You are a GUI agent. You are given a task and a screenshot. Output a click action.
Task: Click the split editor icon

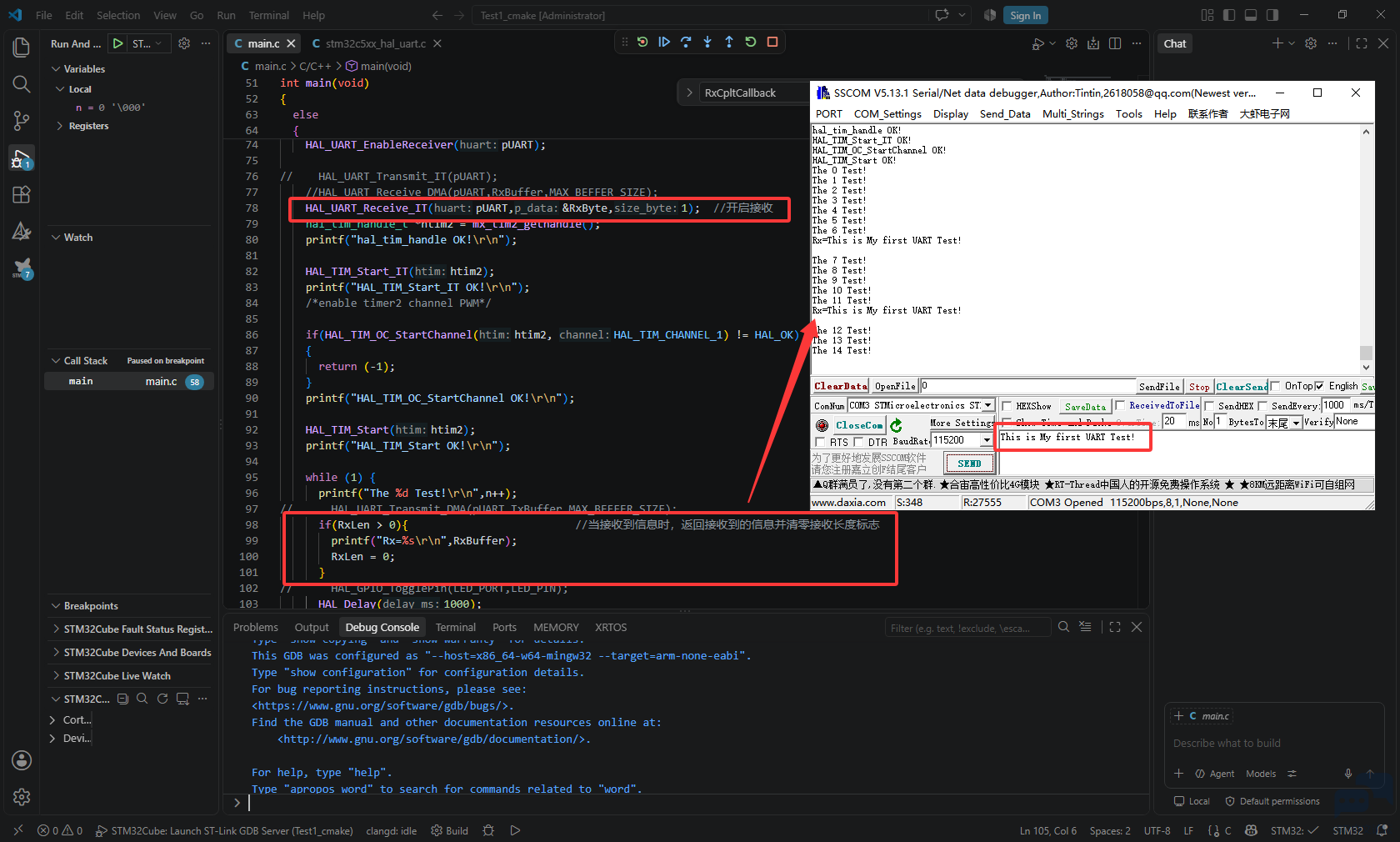coord(1115,43)
